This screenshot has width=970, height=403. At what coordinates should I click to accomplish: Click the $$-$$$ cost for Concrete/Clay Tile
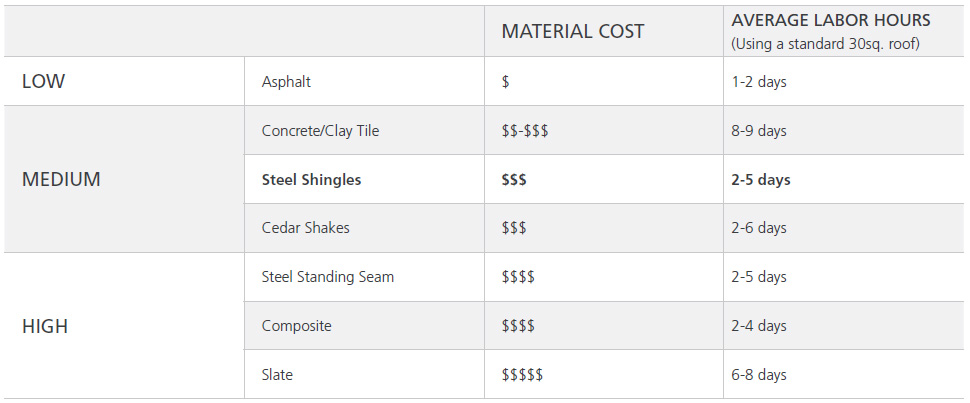tap(525, 131)
